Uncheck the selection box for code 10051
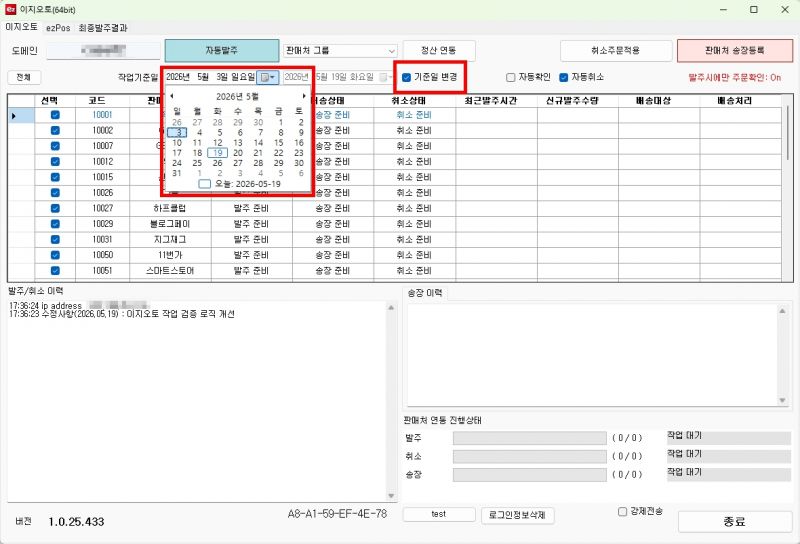This screenshot has width=800, height=544. pyautogui.click(x=55, y=270)
